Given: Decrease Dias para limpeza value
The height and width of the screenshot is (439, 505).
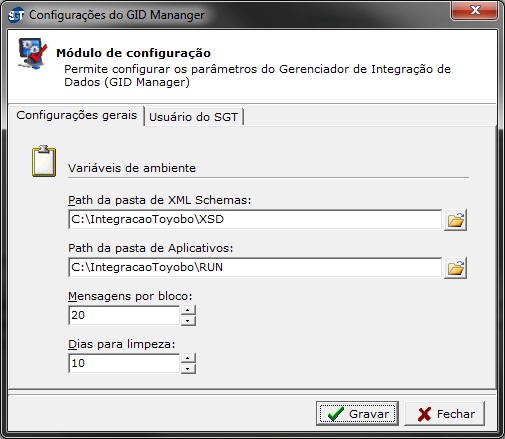Looking at the screenshot, I should coord(188,369).
